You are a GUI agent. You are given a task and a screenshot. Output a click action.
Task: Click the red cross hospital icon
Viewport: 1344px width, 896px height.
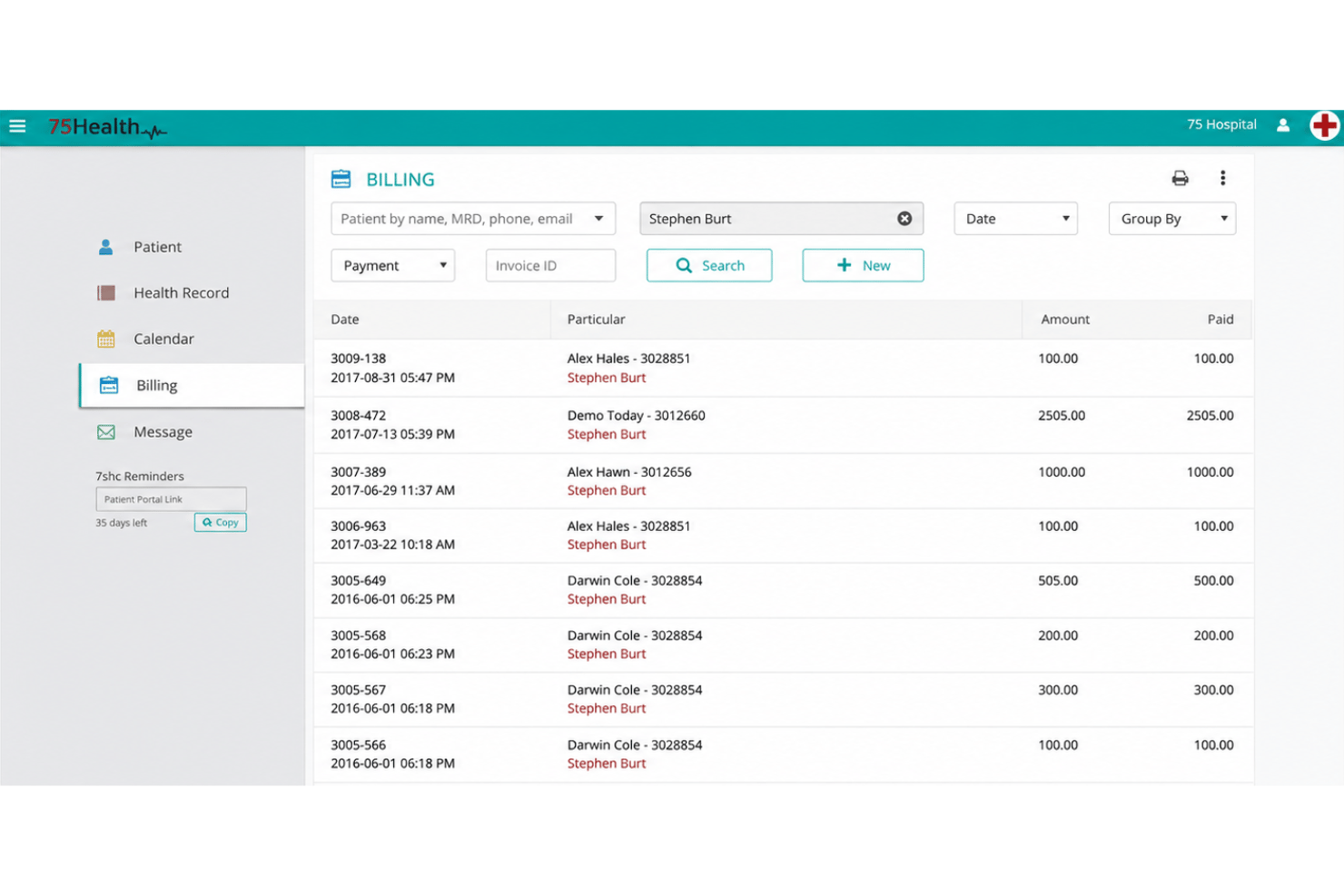point(1324,125)
